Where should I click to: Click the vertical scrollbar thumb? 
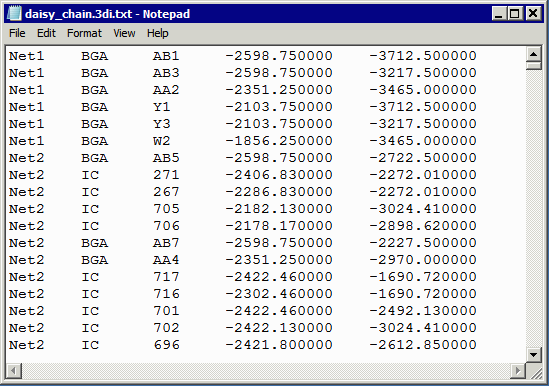[533, 66]
